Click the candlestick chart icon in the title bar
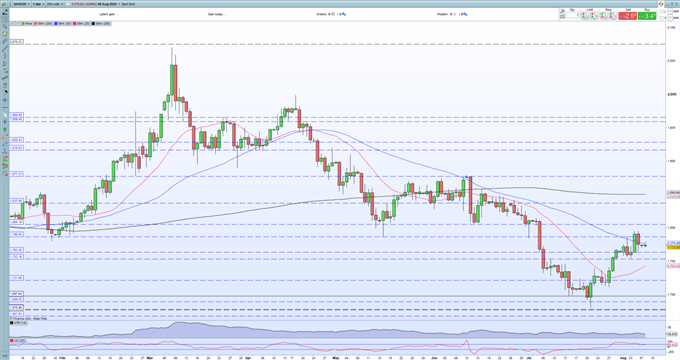The width and height of the screenshot is (680, 360). [4, 4]
